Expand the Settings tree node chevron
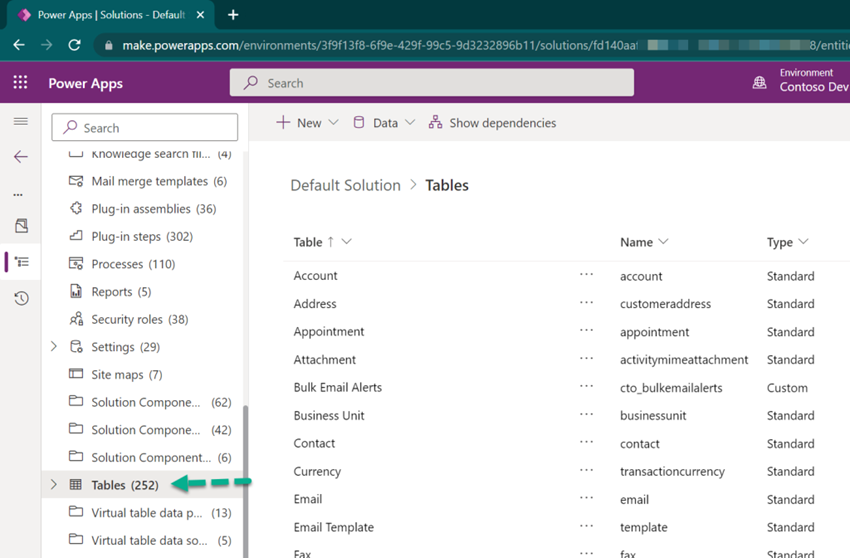 [54, 346]
